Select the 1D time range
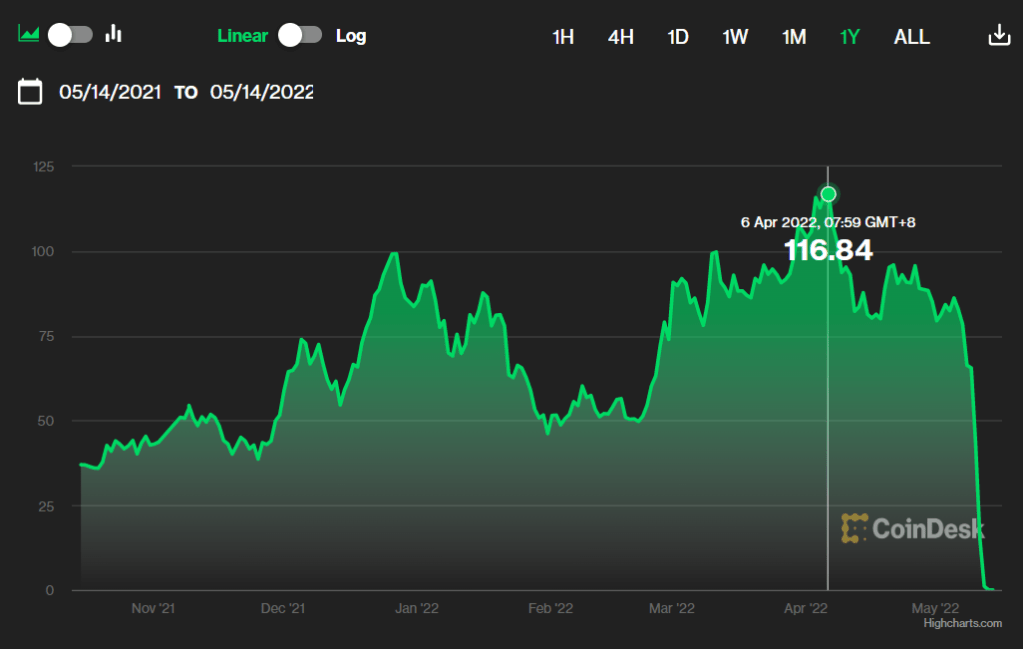This screenshot has height=649, width=1023. (678, 37)
